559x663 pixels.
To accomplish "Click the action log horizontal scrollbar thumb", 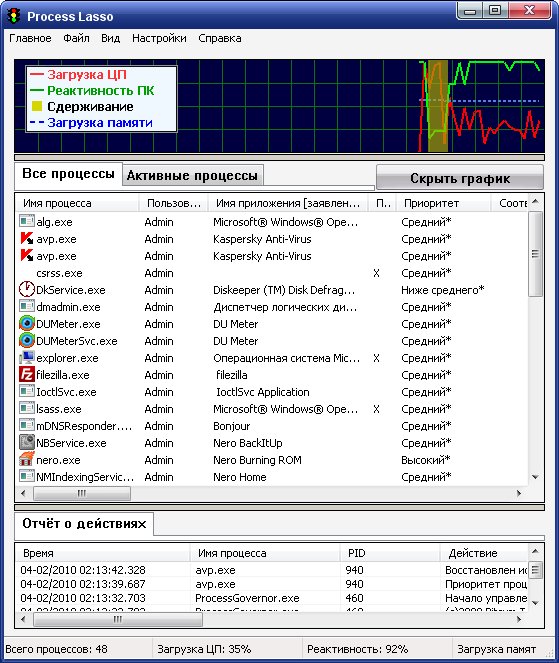I will [118, 619].
